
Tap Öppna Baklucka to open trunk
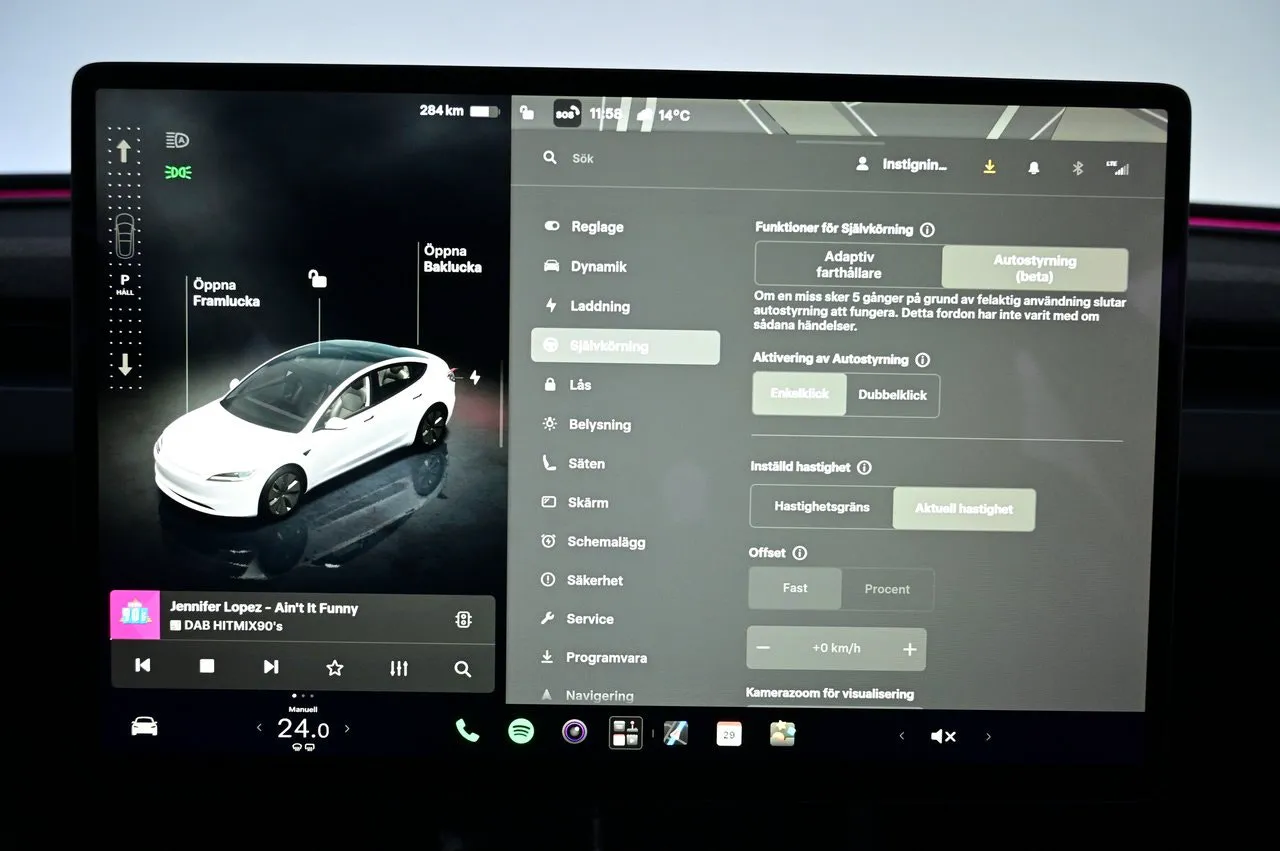click(x=452, y=259)
